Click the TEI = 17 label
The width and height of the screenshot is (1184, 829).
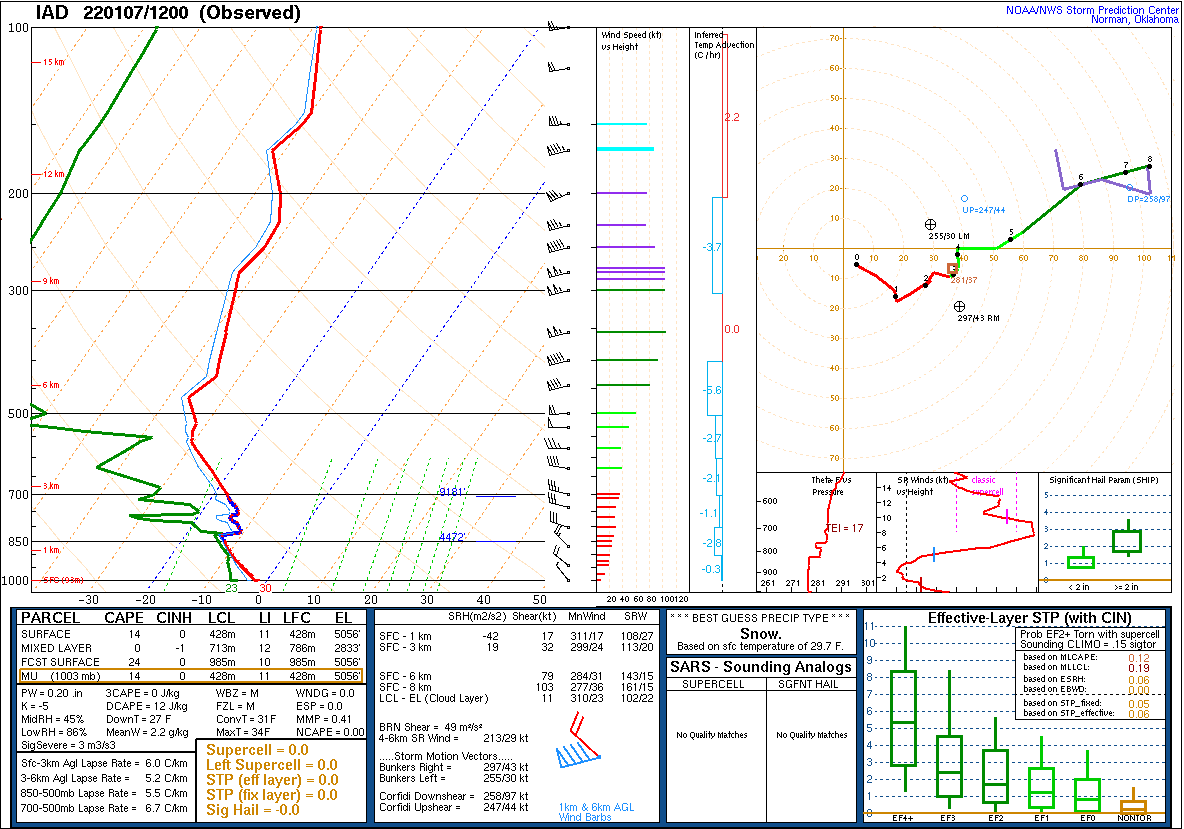pos(844,528)
